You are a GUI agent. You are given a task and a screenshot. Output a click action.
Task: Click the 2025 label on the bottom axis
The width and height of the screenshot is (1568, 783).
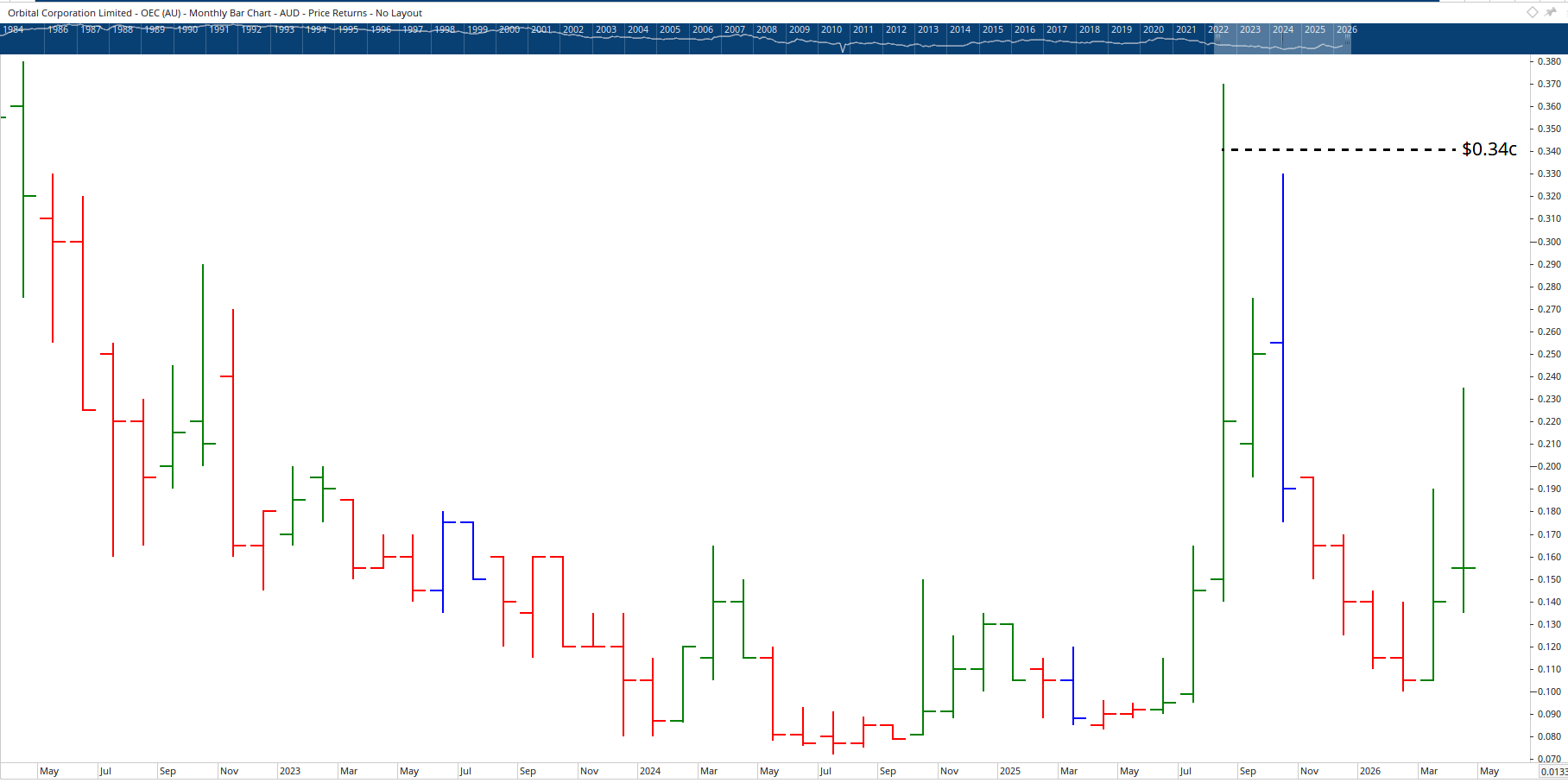point(1010,771)
